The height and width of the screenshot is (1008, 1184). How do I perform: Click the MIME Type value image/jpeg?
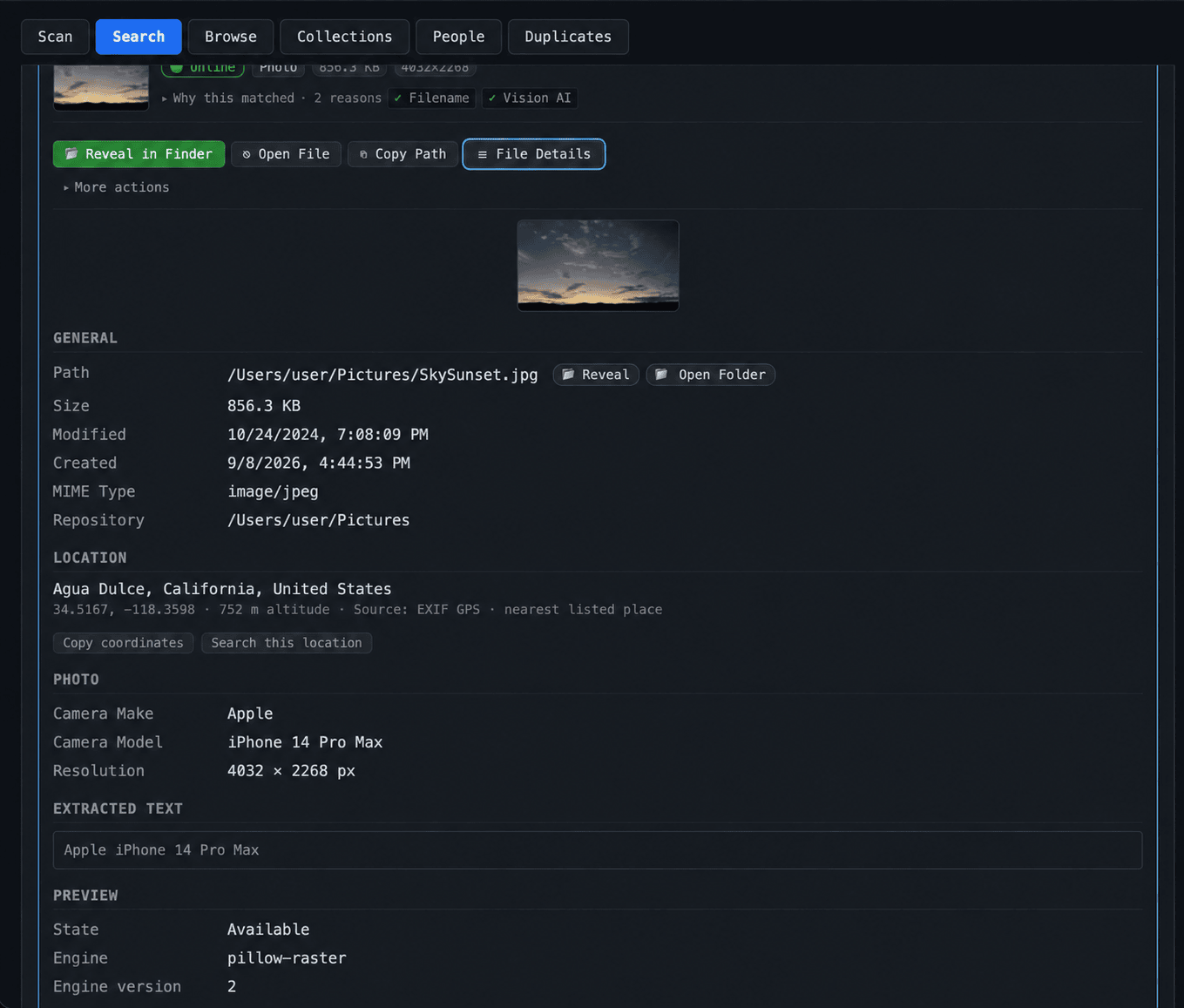[x=273, y=491]
